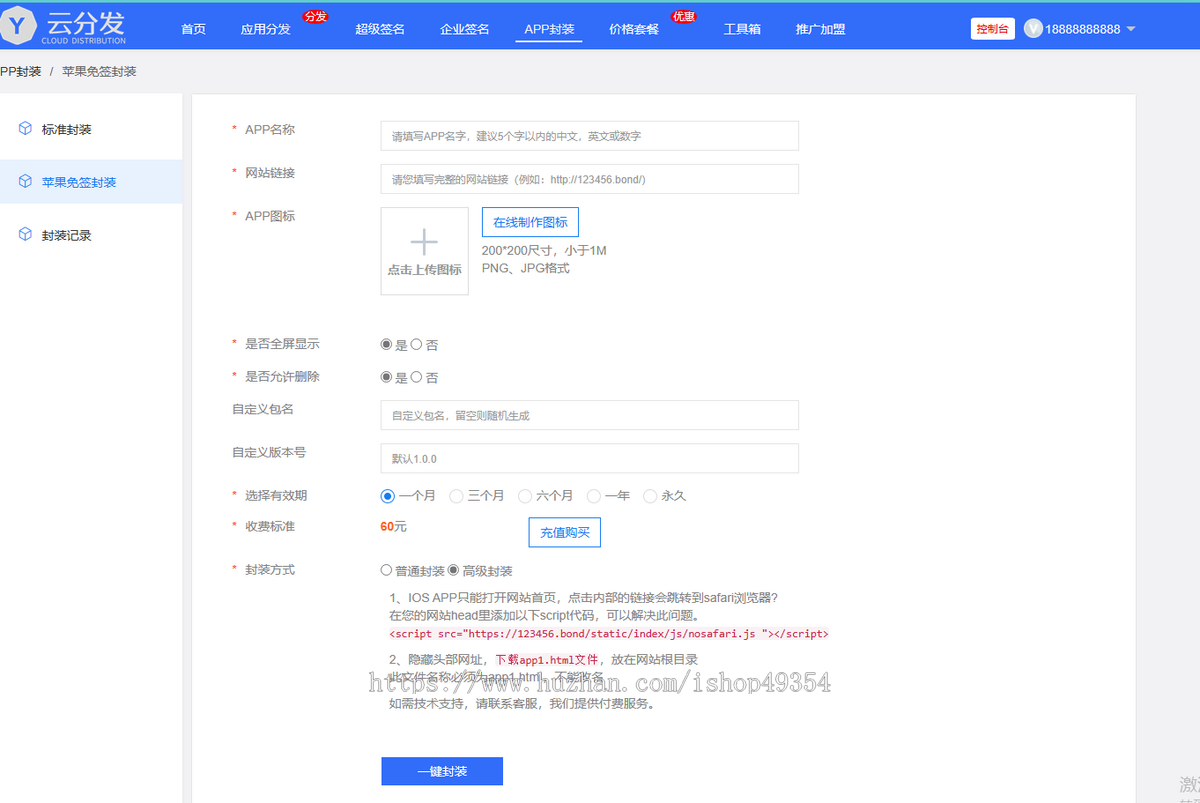The width and height of the screenshot is (1200, 803).
Task: Select the 普通封装 packaging method
Action: coord(386,570)
